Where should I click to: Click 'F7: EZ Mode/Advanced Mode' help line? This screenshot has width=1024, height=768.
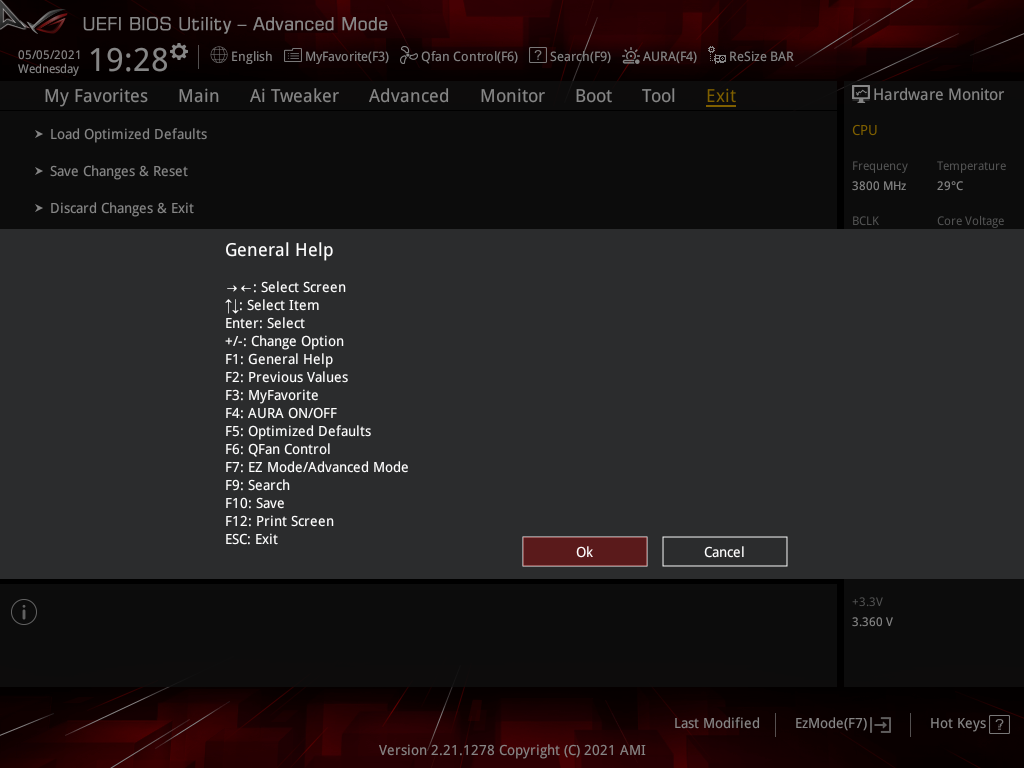coord(317,467)
